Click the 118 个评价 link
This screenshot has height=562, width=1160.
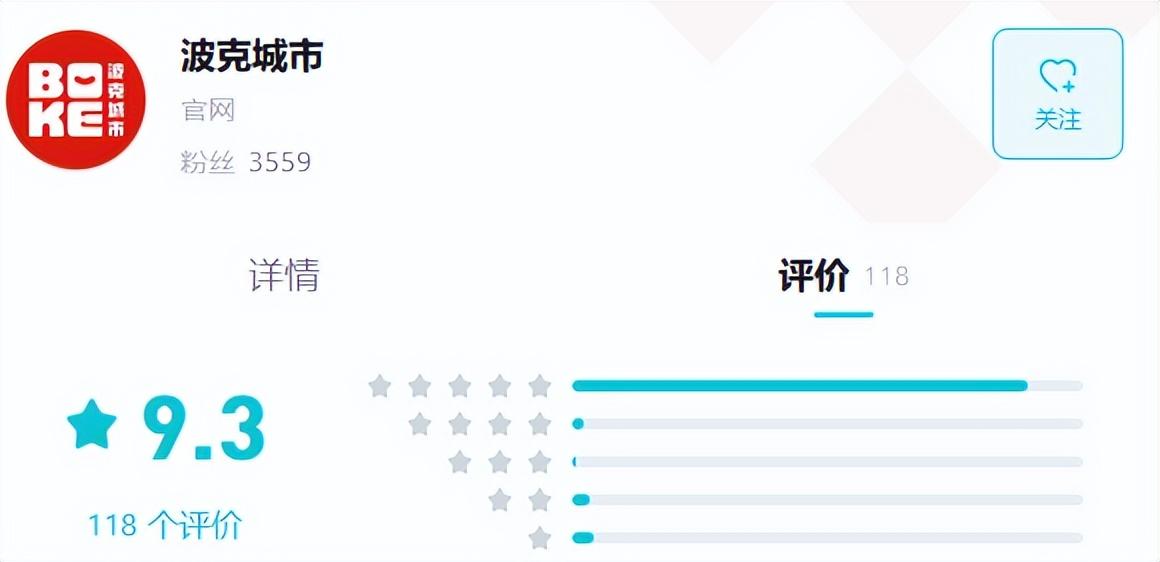tap(165, 525)
